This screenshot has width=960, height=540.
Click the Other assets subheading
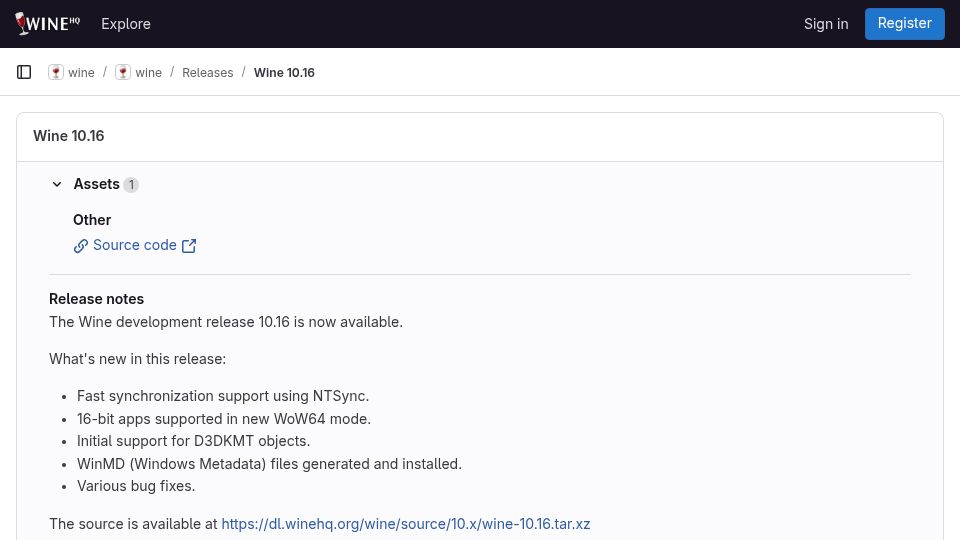(92, 220)
